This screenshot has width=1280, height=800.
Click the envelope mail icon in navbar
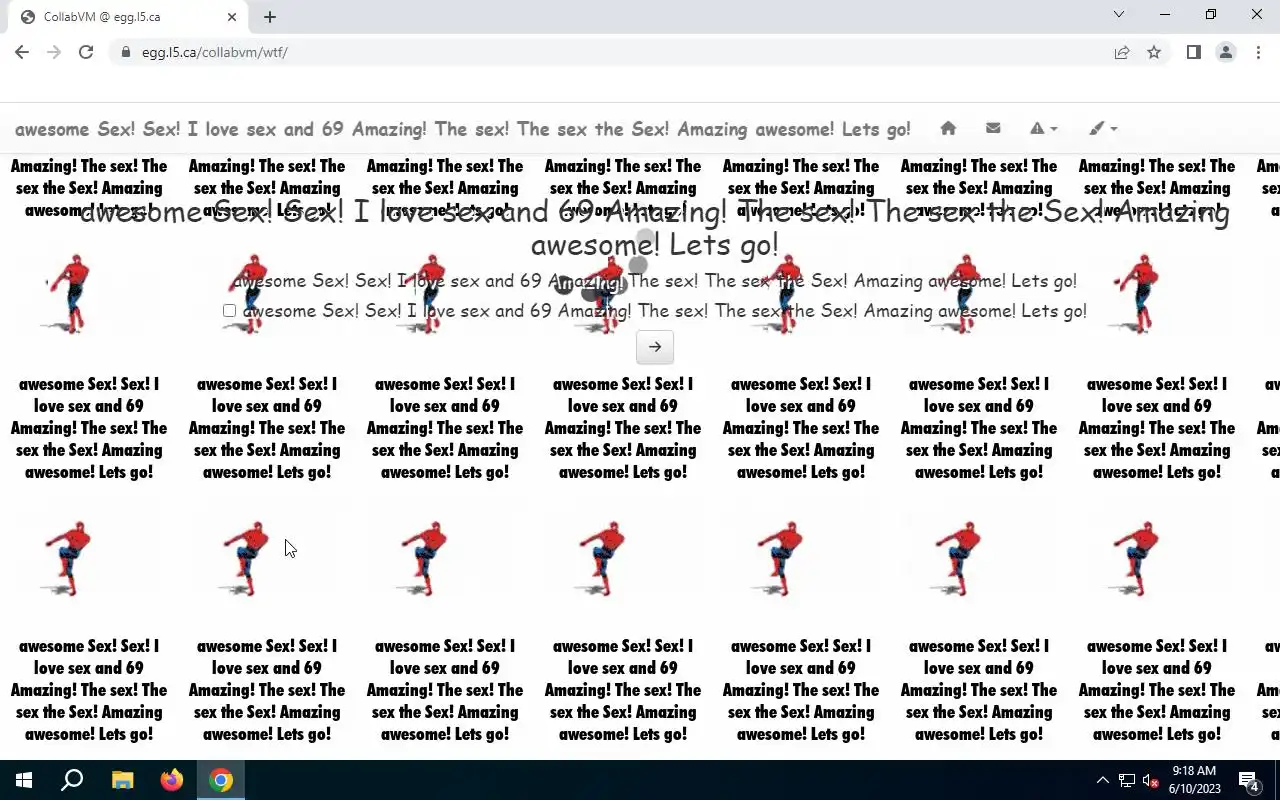993,128
